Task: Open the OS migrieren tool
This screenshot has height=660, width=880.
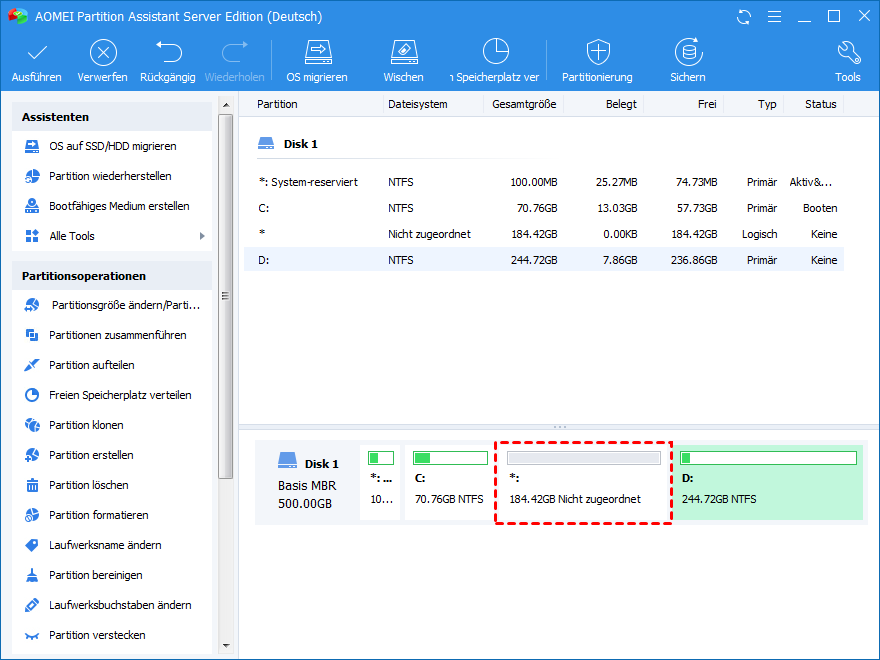Action: pyautogui.click(x=317, y=53)
